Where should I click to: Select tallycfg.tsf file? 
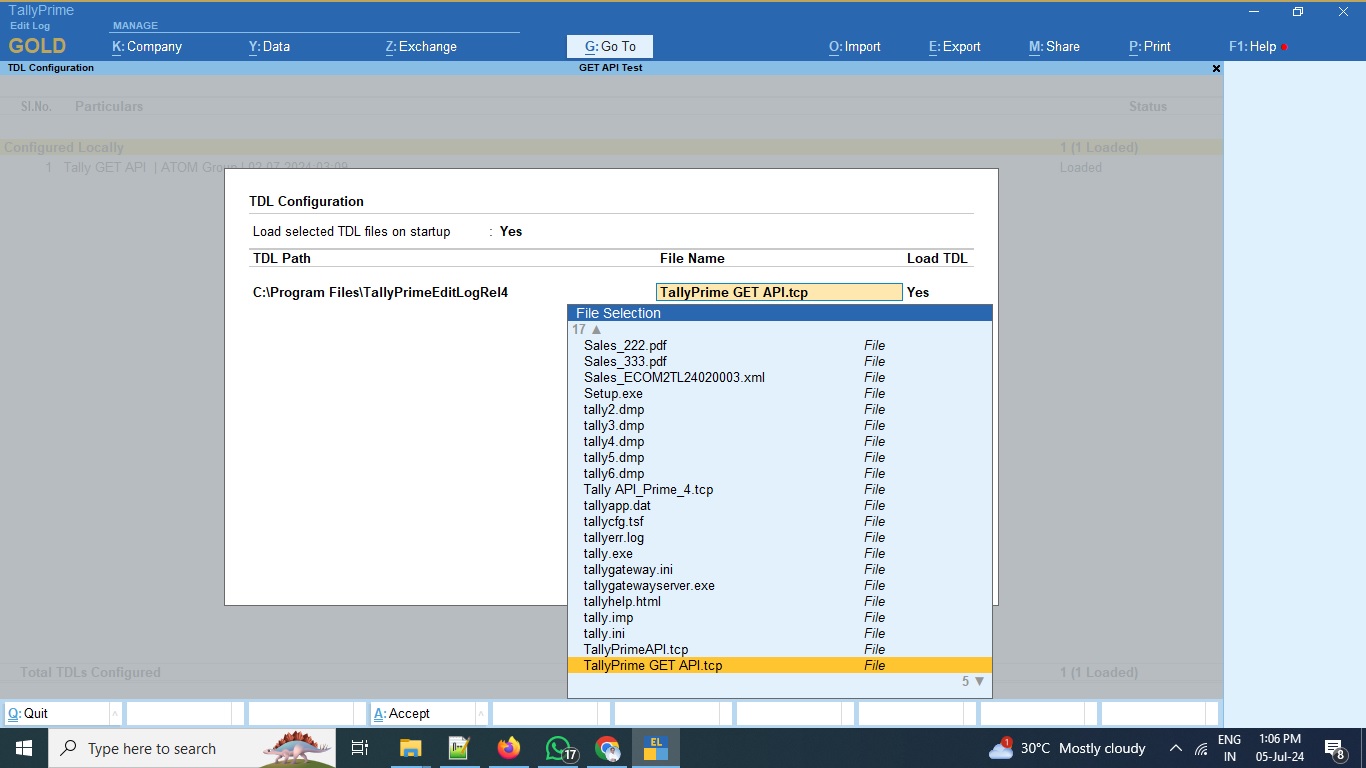780,521
